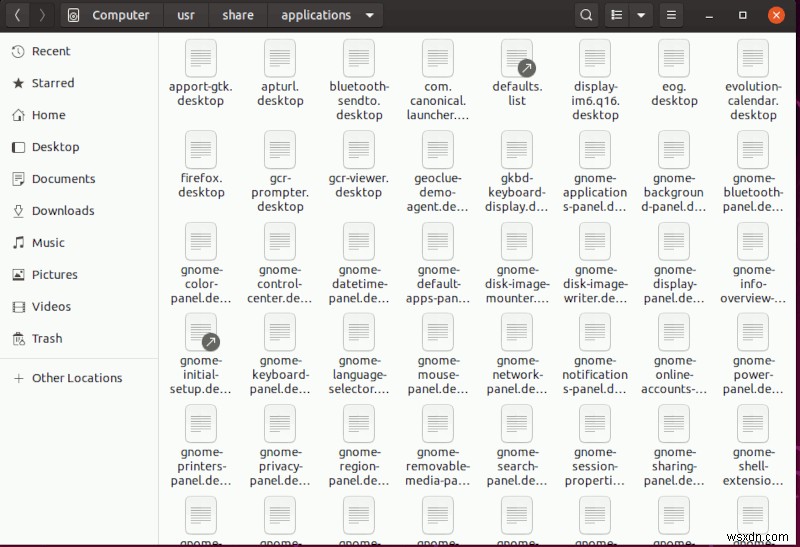Click the share path segment

pyautogui.click(x=238, y=15)
